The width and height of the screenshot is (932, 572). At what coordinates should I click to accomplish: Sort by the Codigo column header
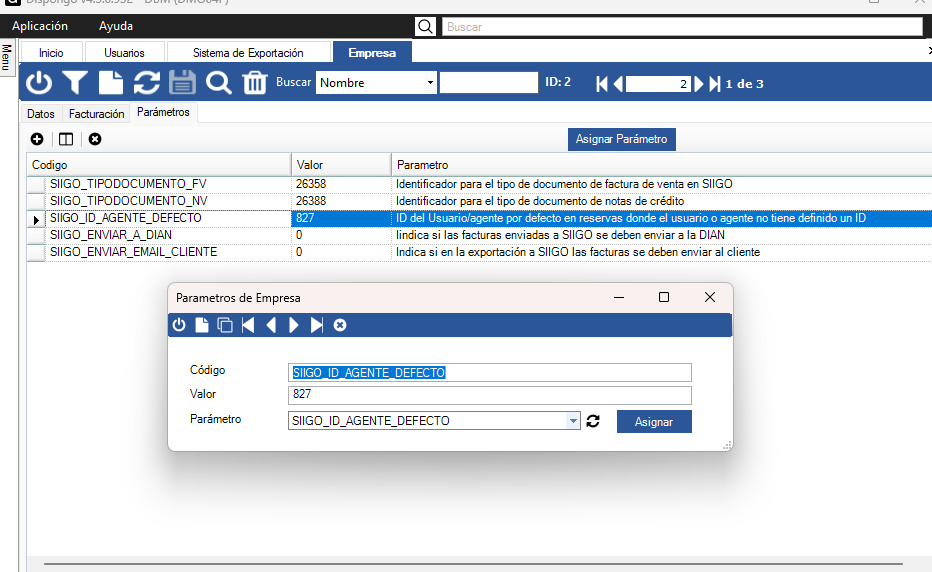tap(159, 165)
